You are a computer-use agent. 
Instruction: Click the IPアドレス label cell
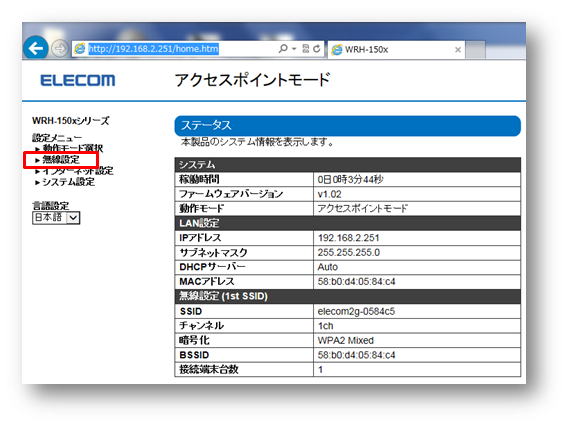(x=244, y=238)
